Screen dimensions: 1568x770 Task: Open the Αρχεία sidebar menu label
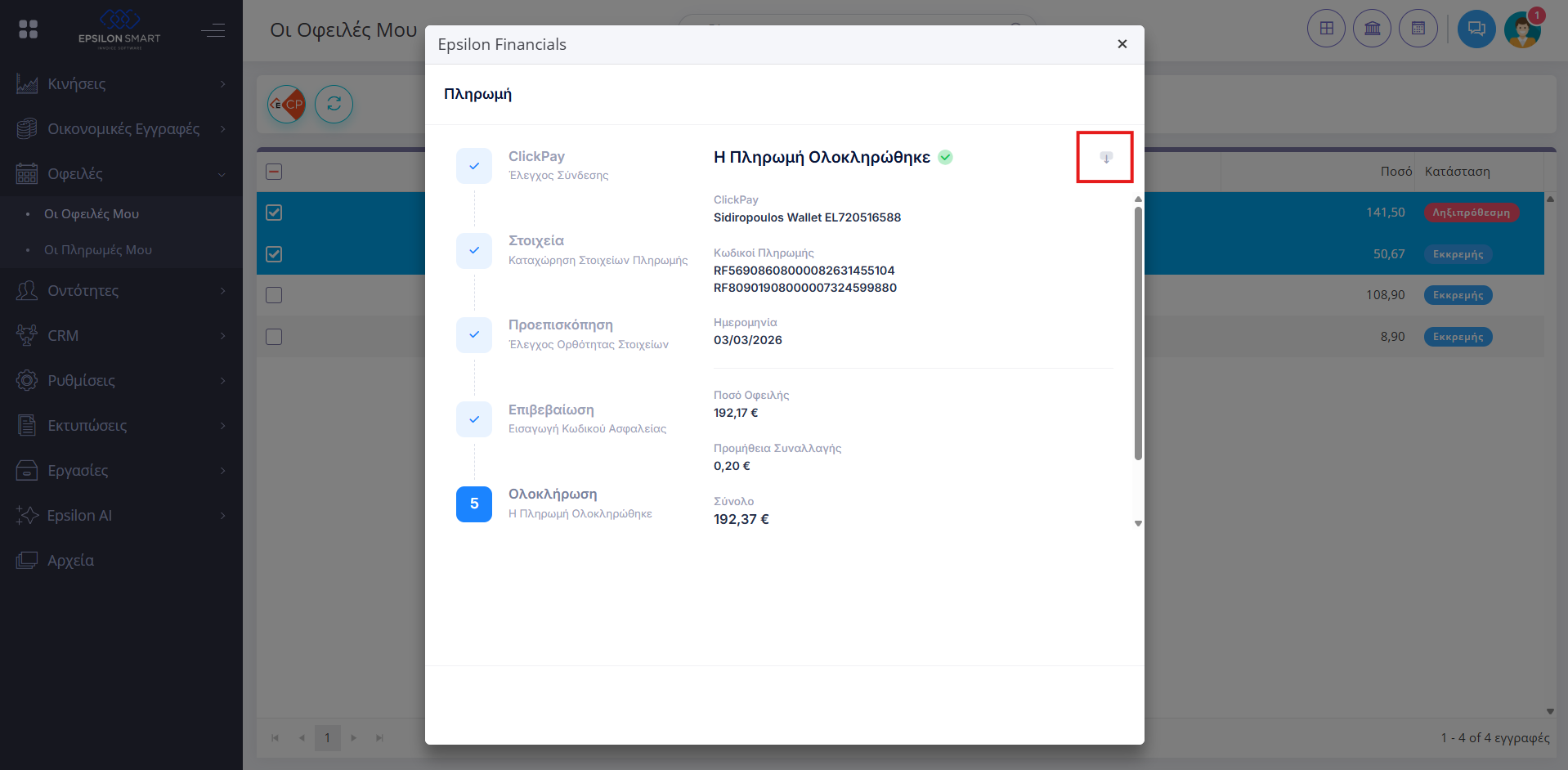[70, 560]
